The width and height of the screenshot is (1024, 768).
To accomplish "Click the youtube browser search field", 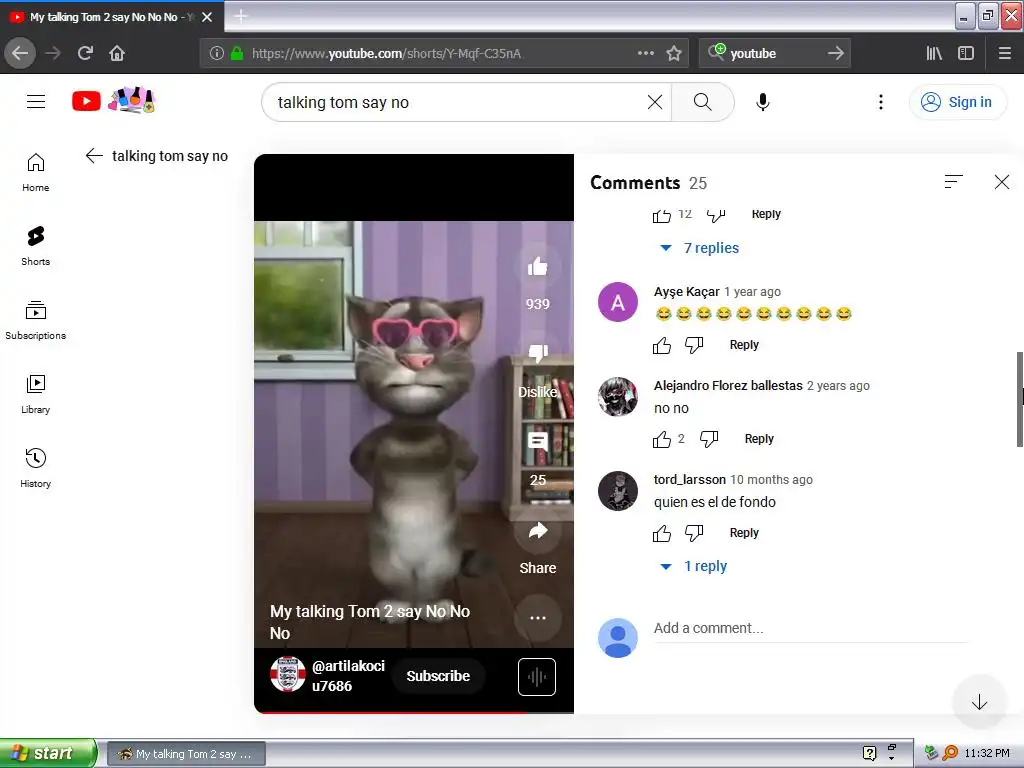I will pyautogui.click(x=774, y=53).
